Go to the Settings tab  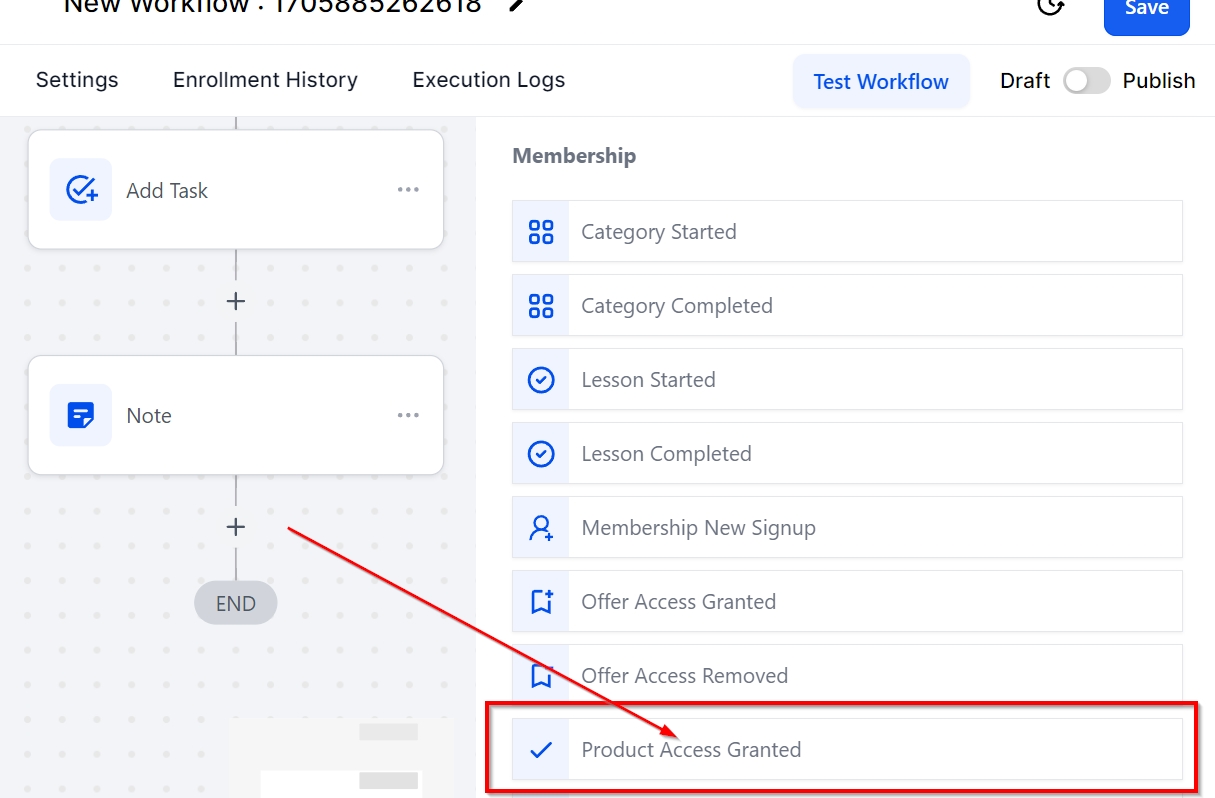tap(77, 80)
